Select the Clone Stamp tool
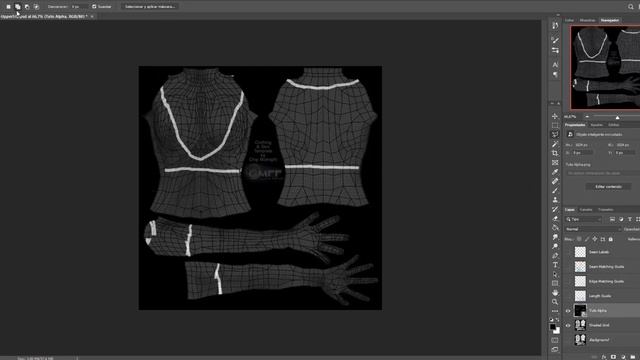The width and height of the screenshot is (640, 360). pyautogui.click(x=555, y=200)
